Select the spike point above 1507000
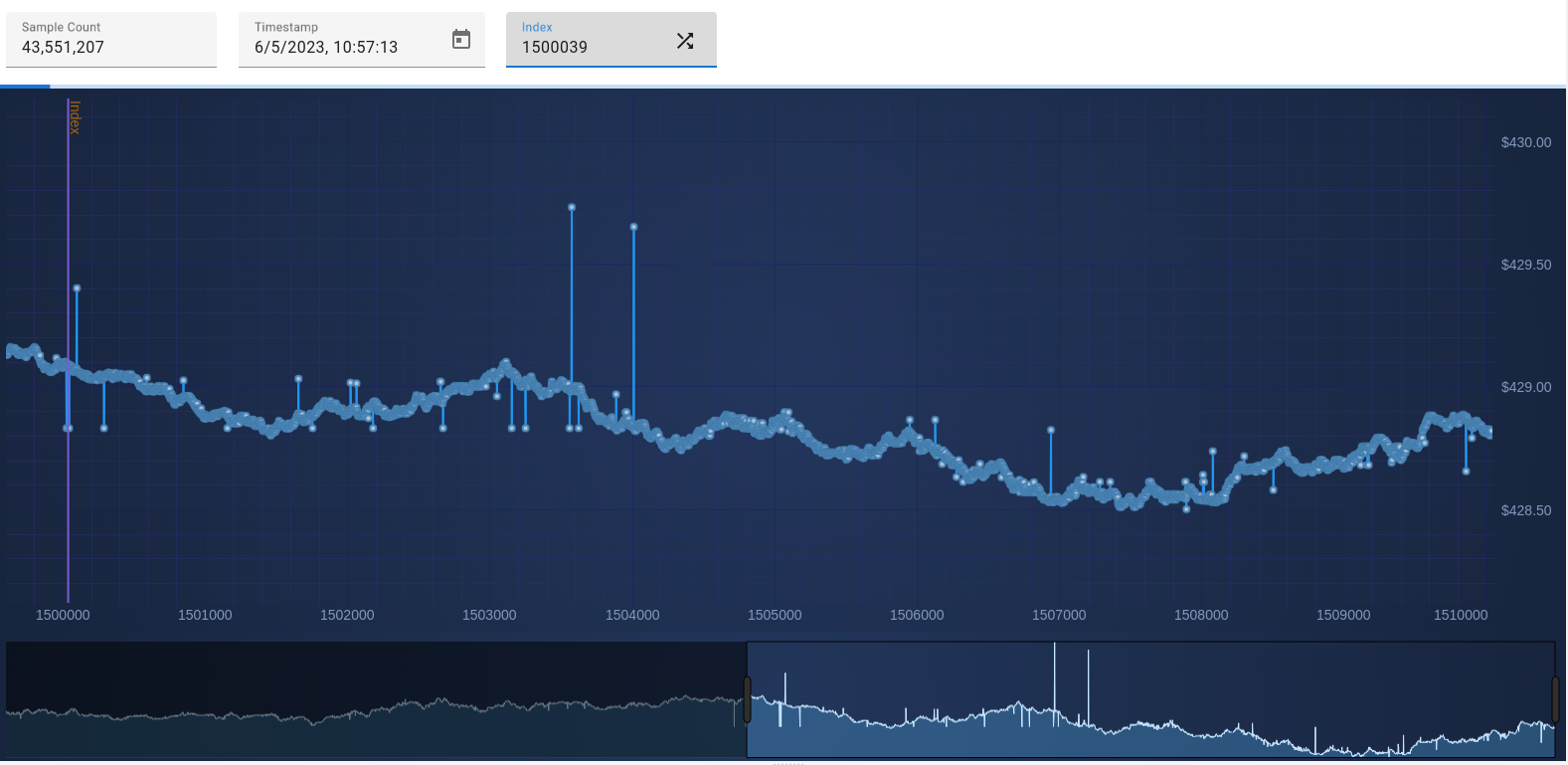1568x765 pixels. (x=1051, y=430)
